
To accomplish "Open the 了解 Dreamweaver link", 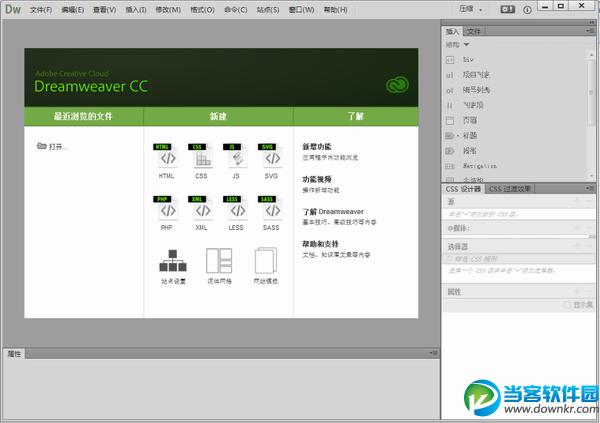I will point(333,212).
